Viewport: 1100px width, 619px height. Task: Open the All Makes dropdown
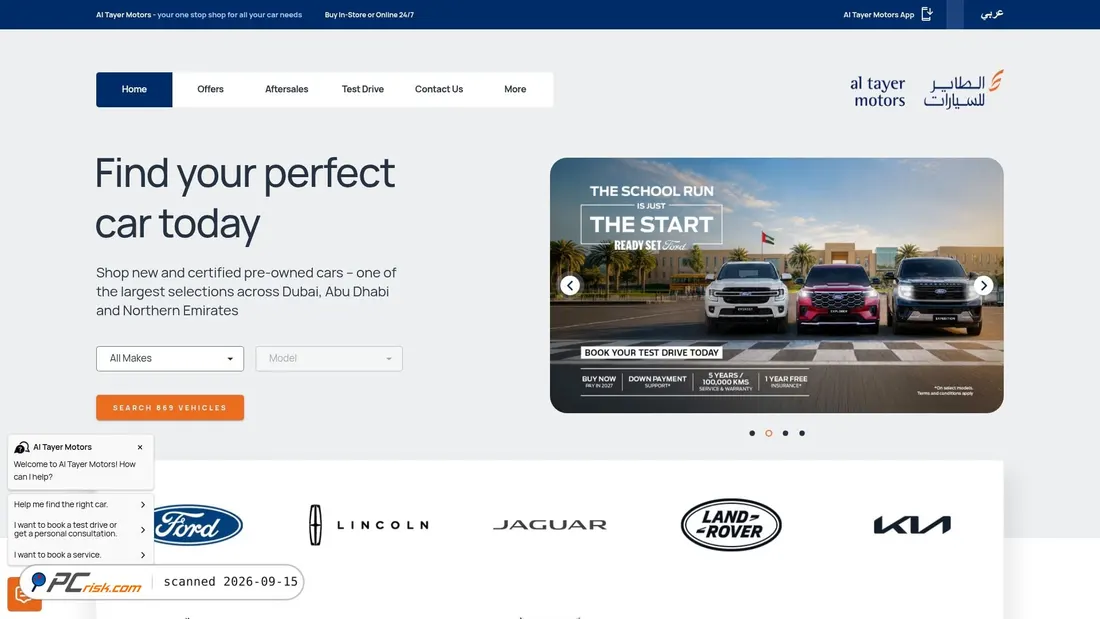coord(170,359)
